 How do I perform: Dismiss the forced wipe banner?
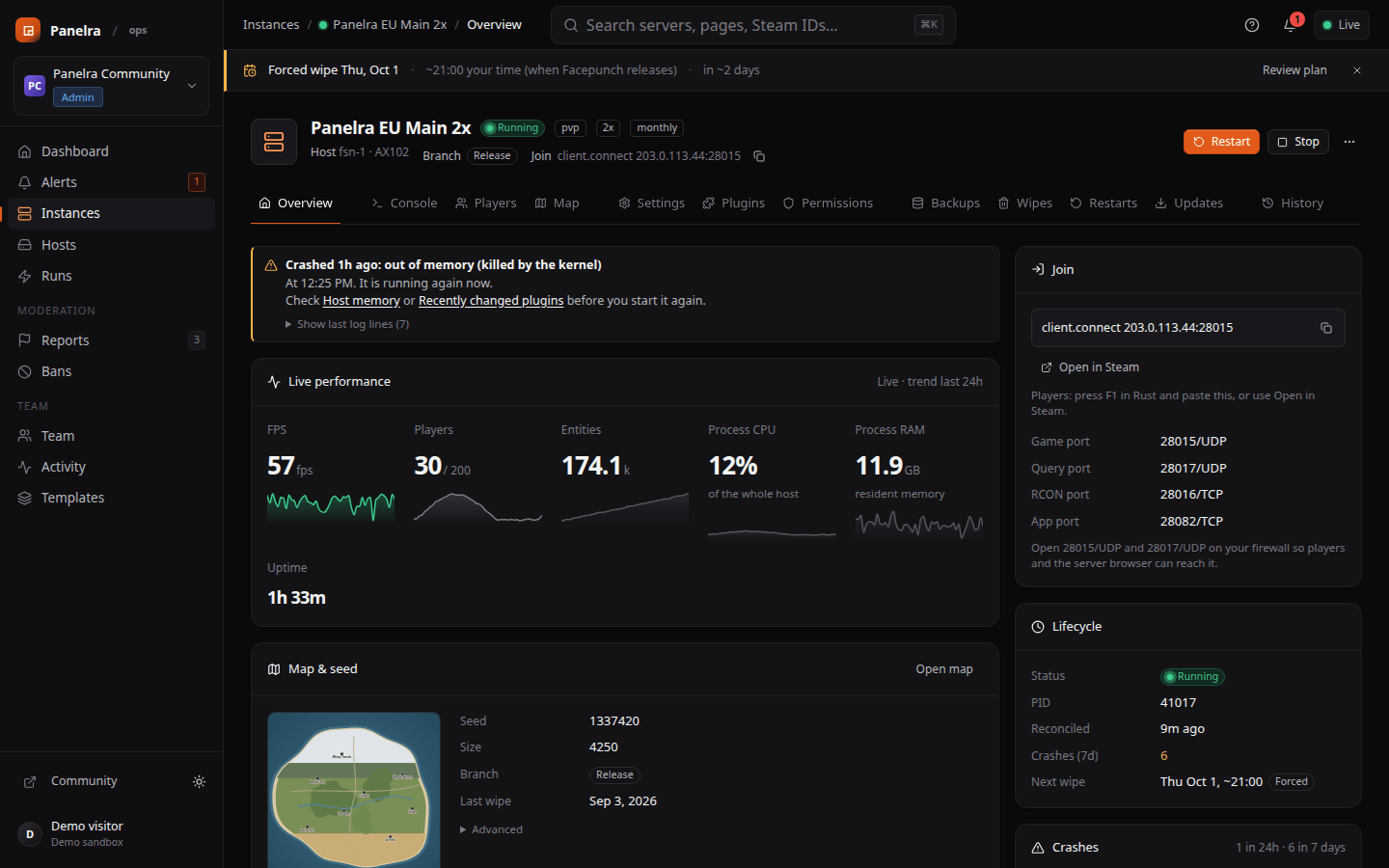(x=1357, y=70)
